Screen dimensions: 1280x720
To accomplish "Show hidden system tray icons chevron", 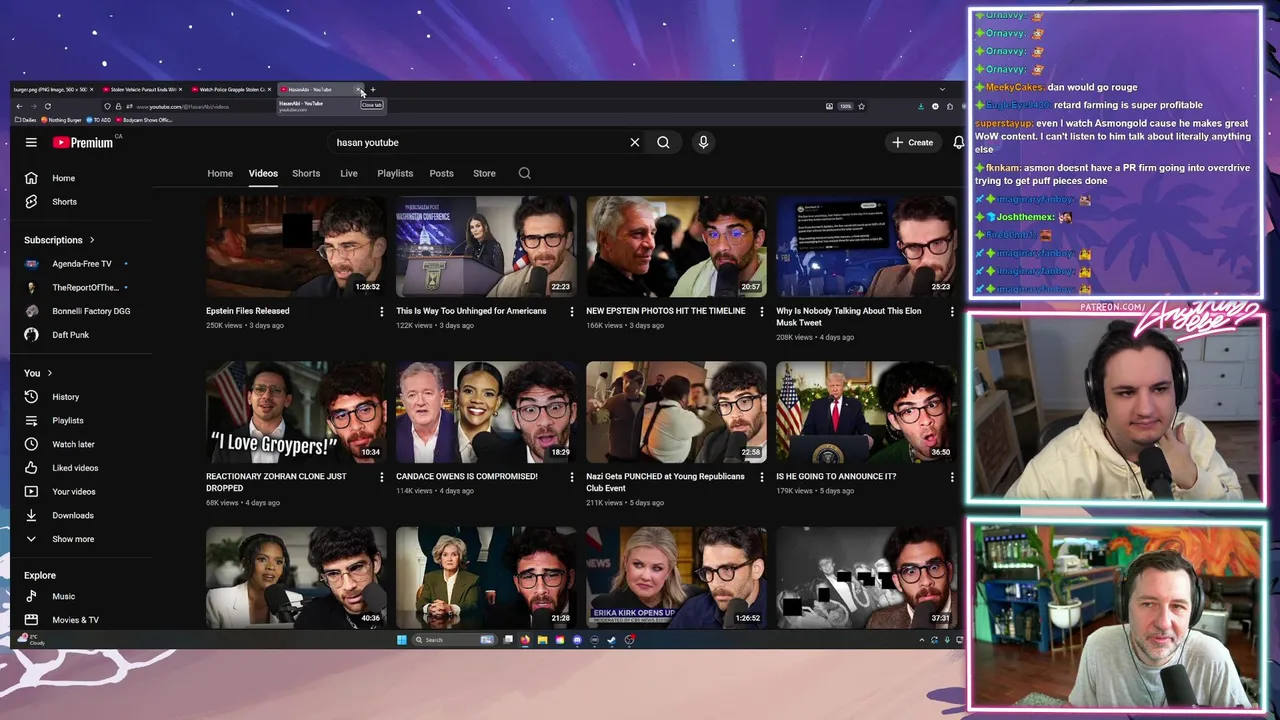I will [922, 640].
